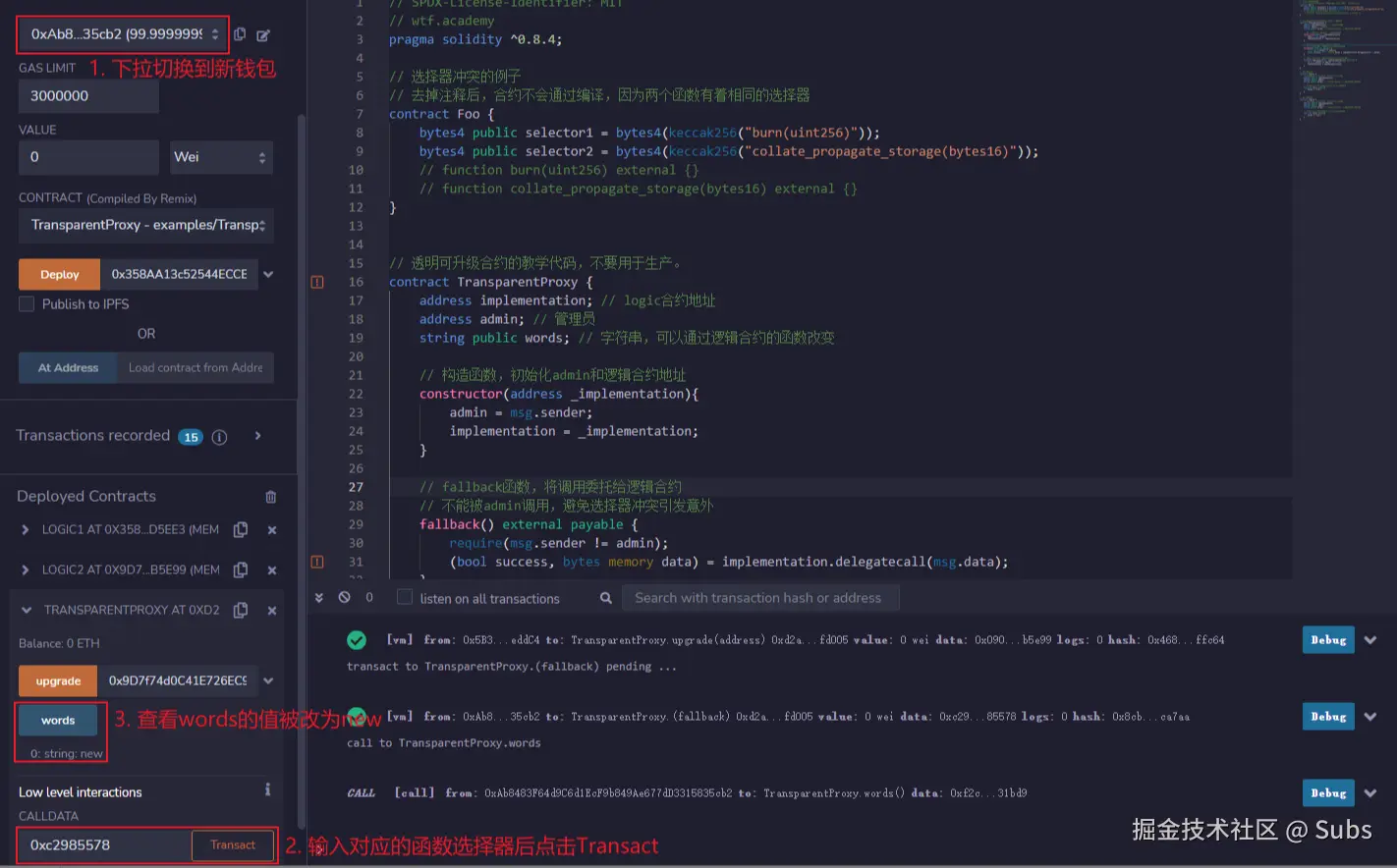Screen dimensions: 1397x868
Task: Click the 'Balance: 0 ETH' text
Action: [59, 644]
